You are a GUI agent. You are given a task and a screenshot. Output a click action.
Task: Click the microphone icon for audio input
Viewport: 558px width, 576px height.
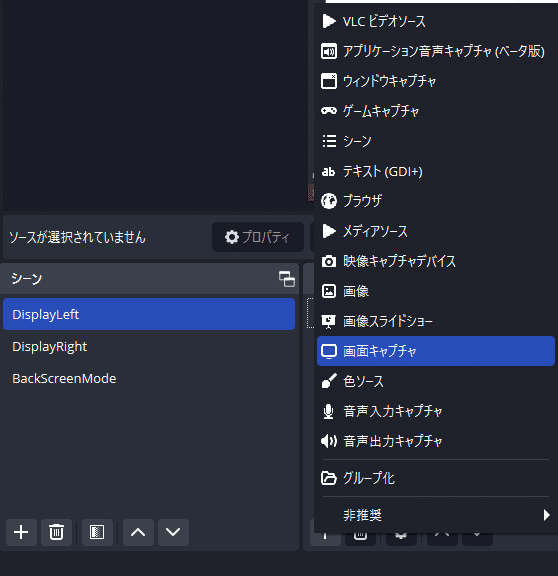coord(328,411)
